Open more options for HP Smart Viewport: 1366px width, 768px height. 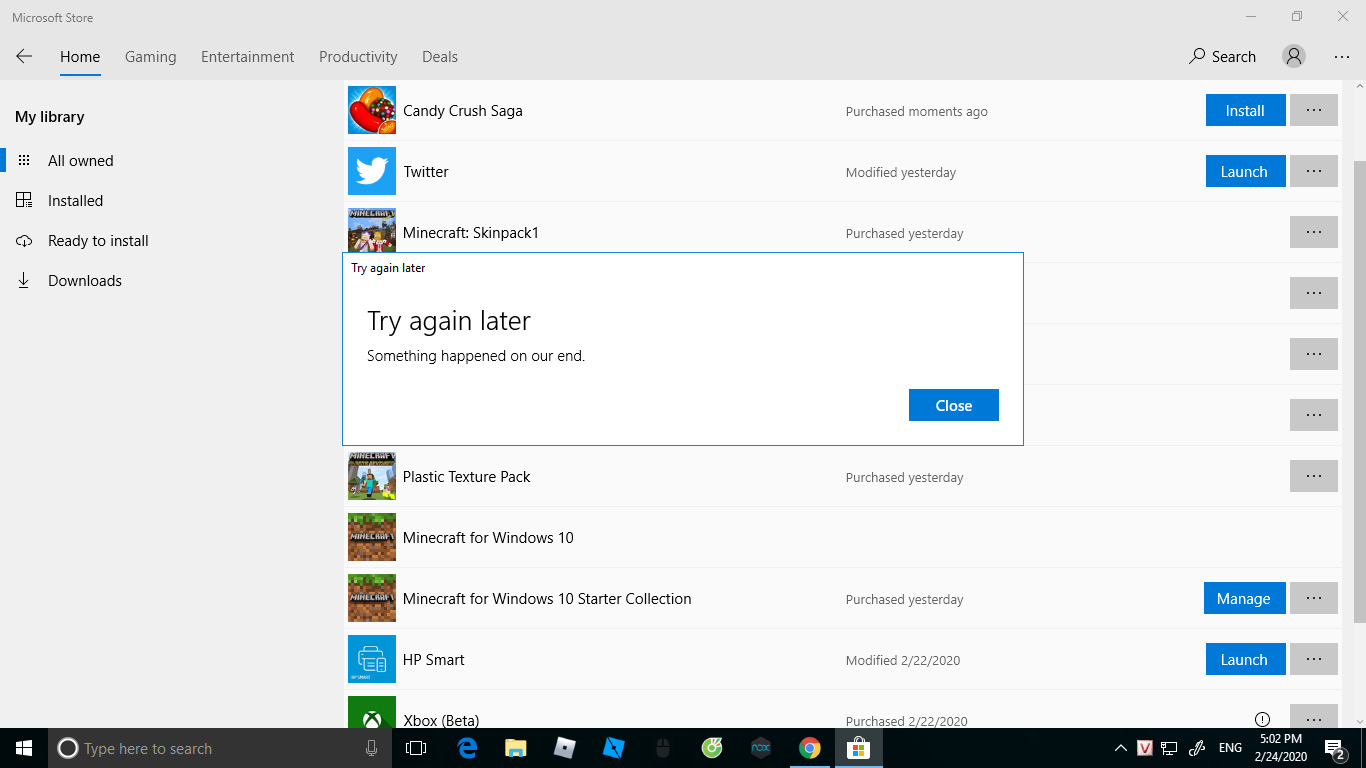pos(1314,660)
